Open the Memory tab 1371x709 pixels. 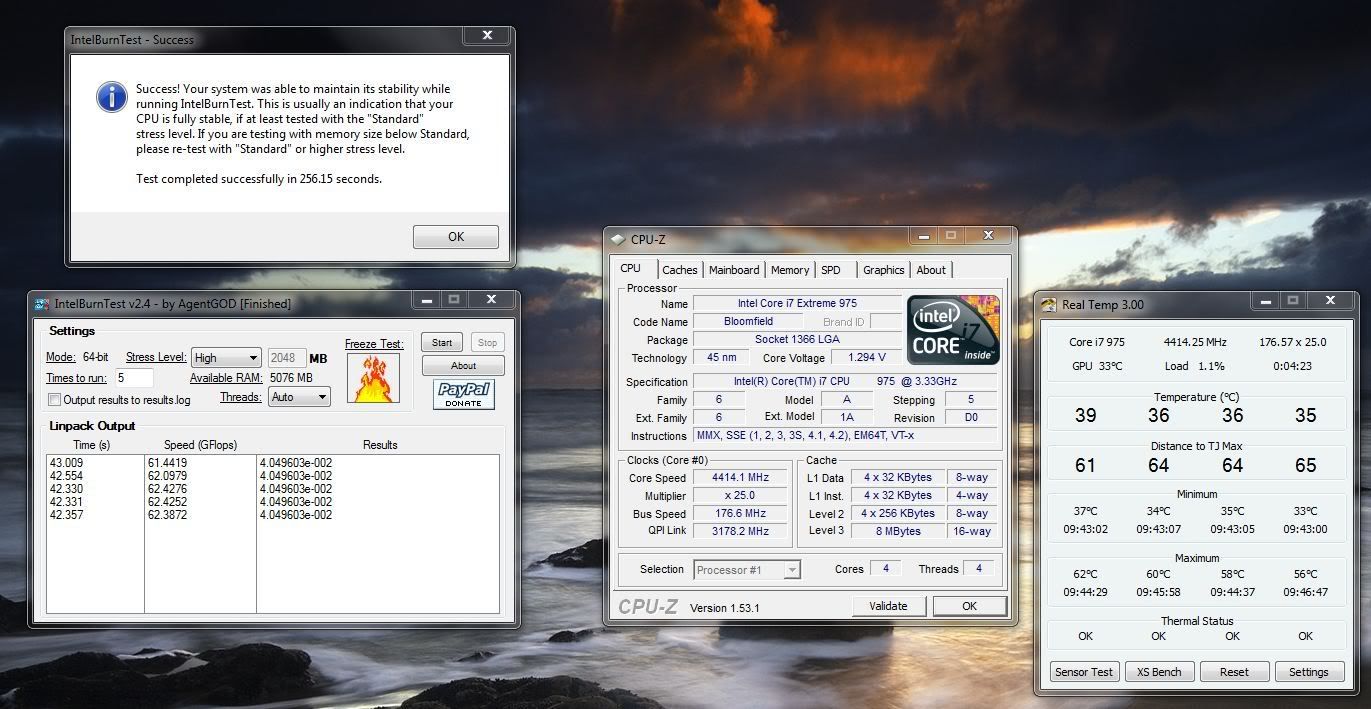(790, 270)
